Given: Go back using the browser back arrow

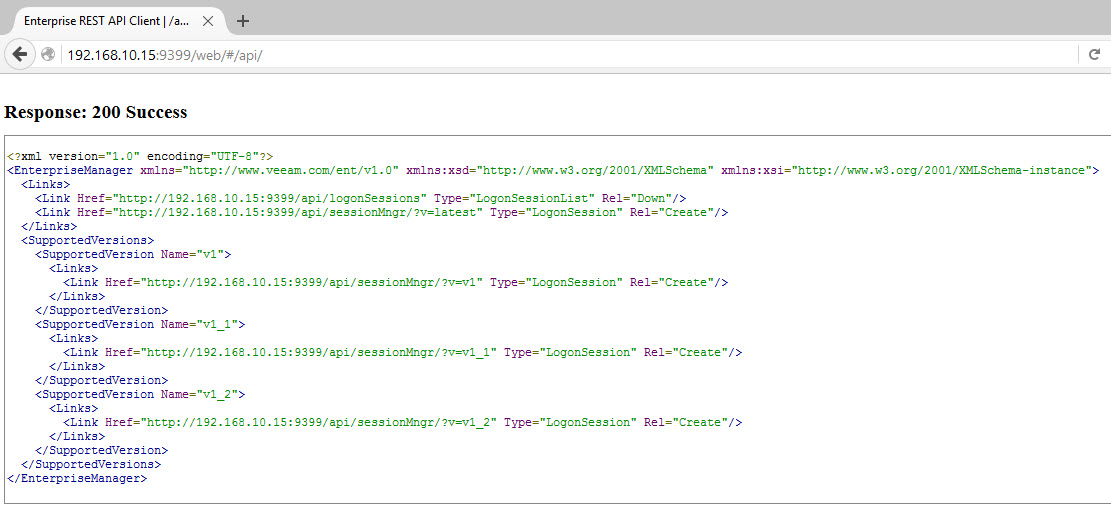Looking at the screenshot, I should coord(19,54).
